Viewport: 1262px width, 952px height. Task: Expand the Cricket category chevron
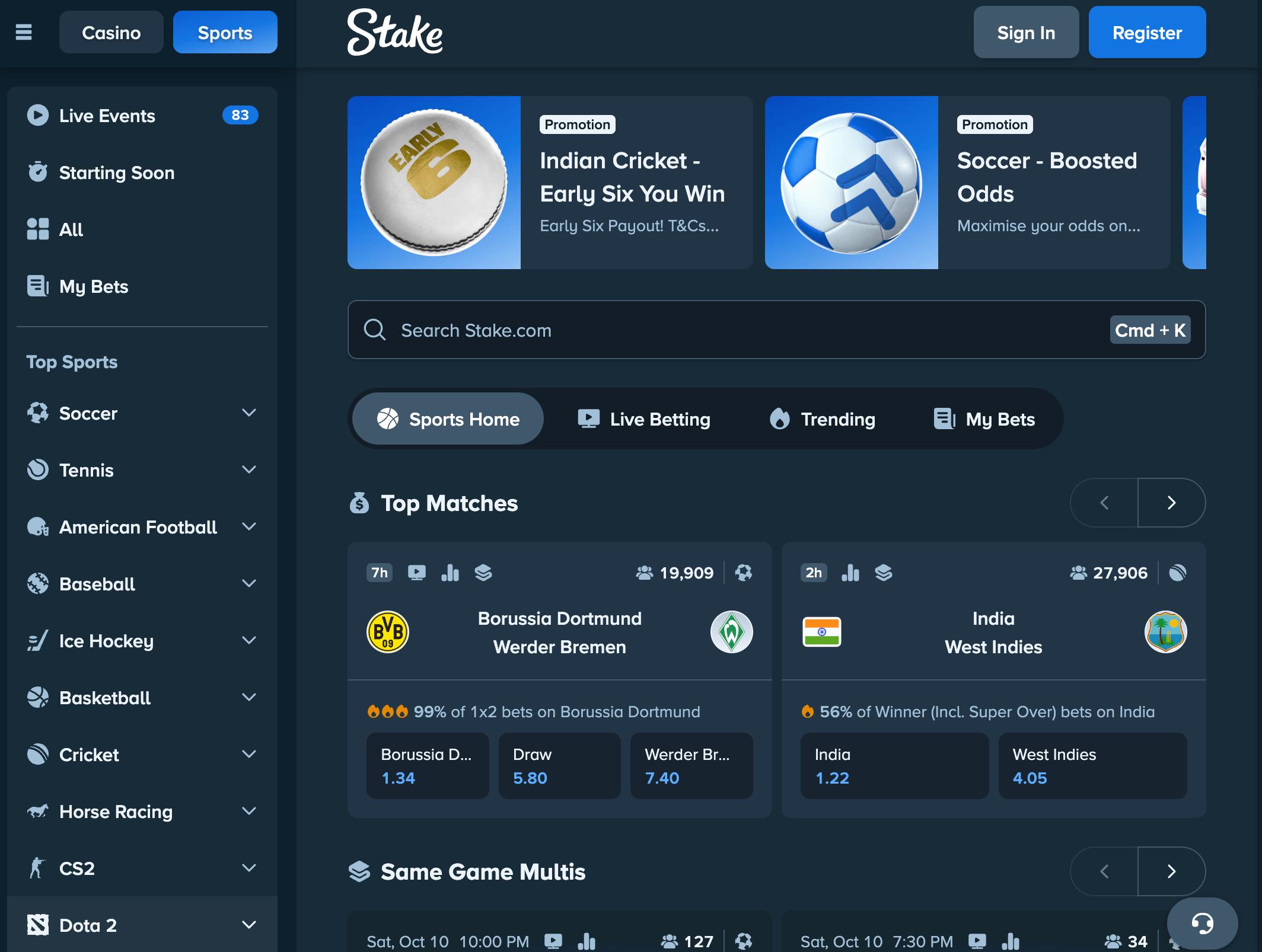[x=249, y=754]
